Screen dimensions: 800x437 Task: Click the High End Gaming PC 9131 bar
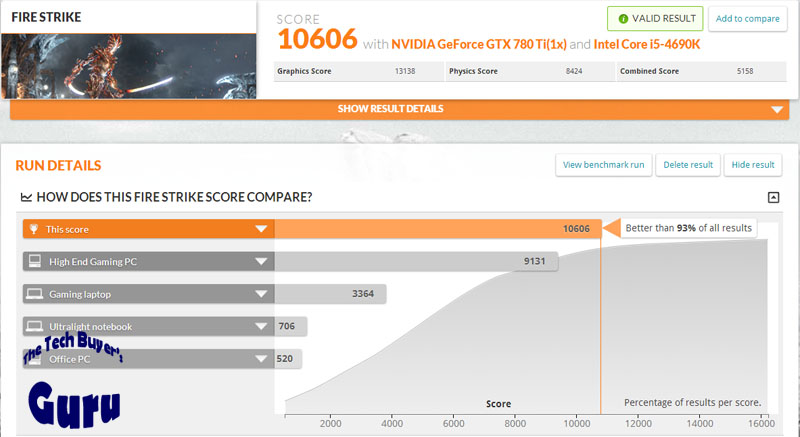click(416, 261)
